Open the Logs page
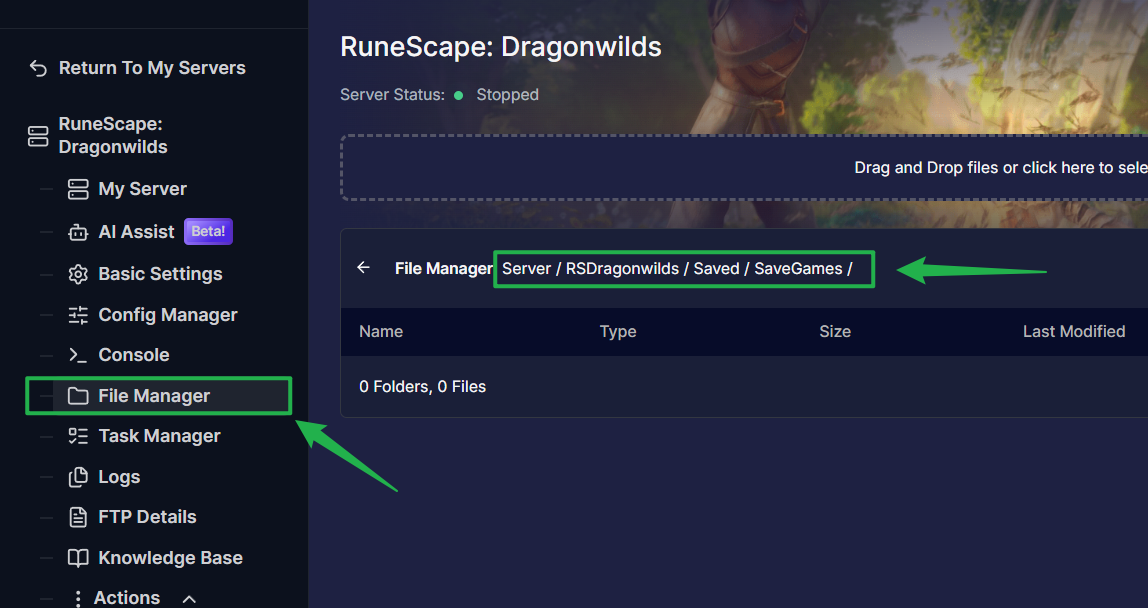This screenshot has width=1148, height=608. (119, 477)
